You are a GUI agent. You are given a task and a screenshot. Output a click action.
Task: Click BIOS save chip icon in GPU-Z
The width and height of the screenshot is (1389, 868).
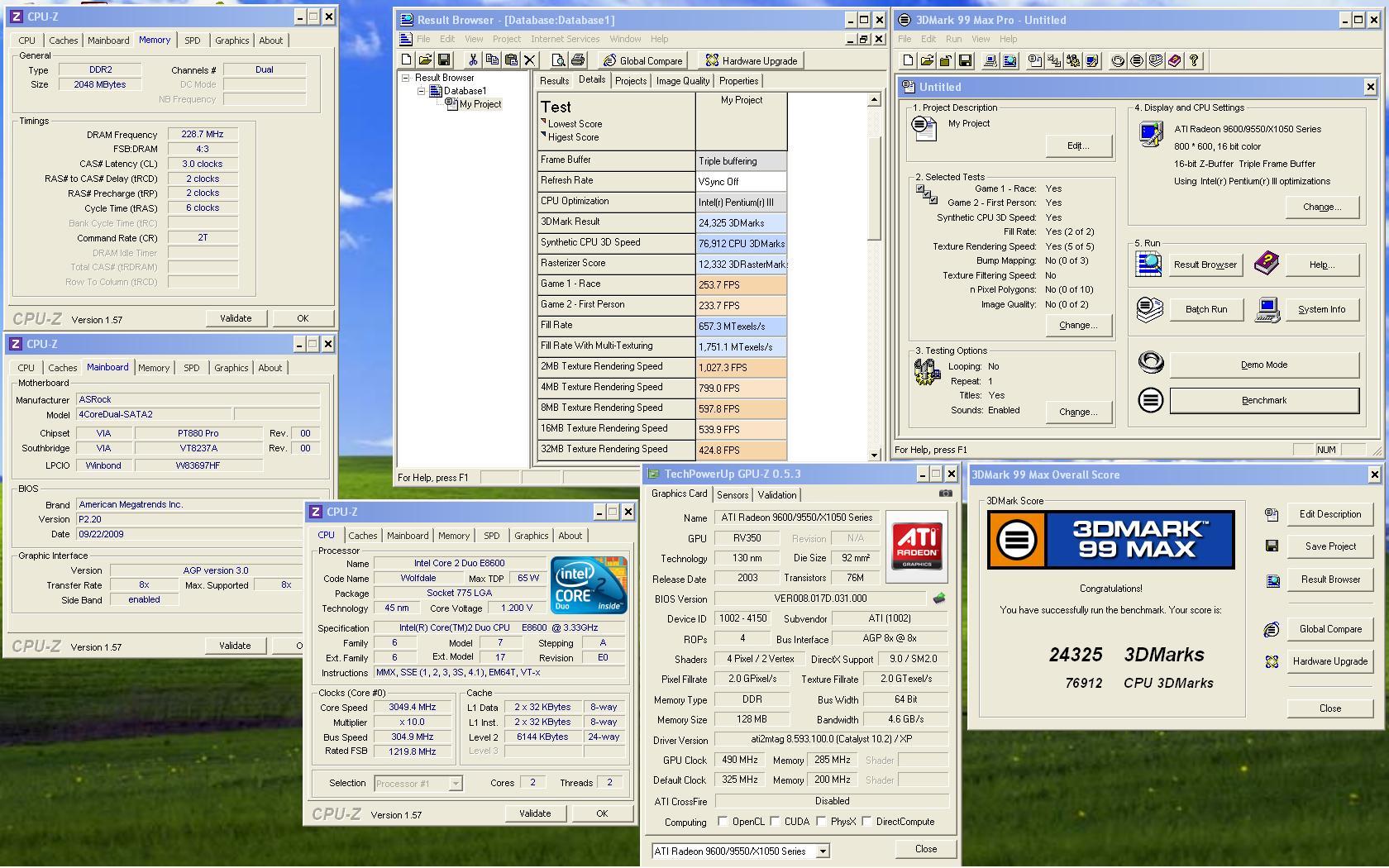coord(939,598)
